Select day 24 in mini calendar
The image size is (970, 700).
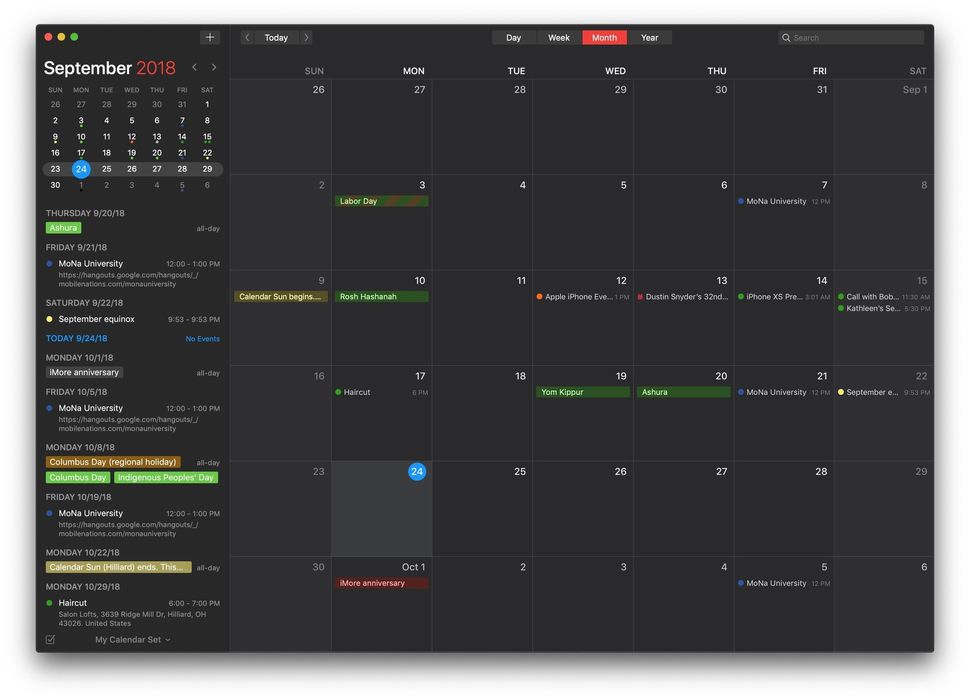pyautogui.click(x=81, y=169)
